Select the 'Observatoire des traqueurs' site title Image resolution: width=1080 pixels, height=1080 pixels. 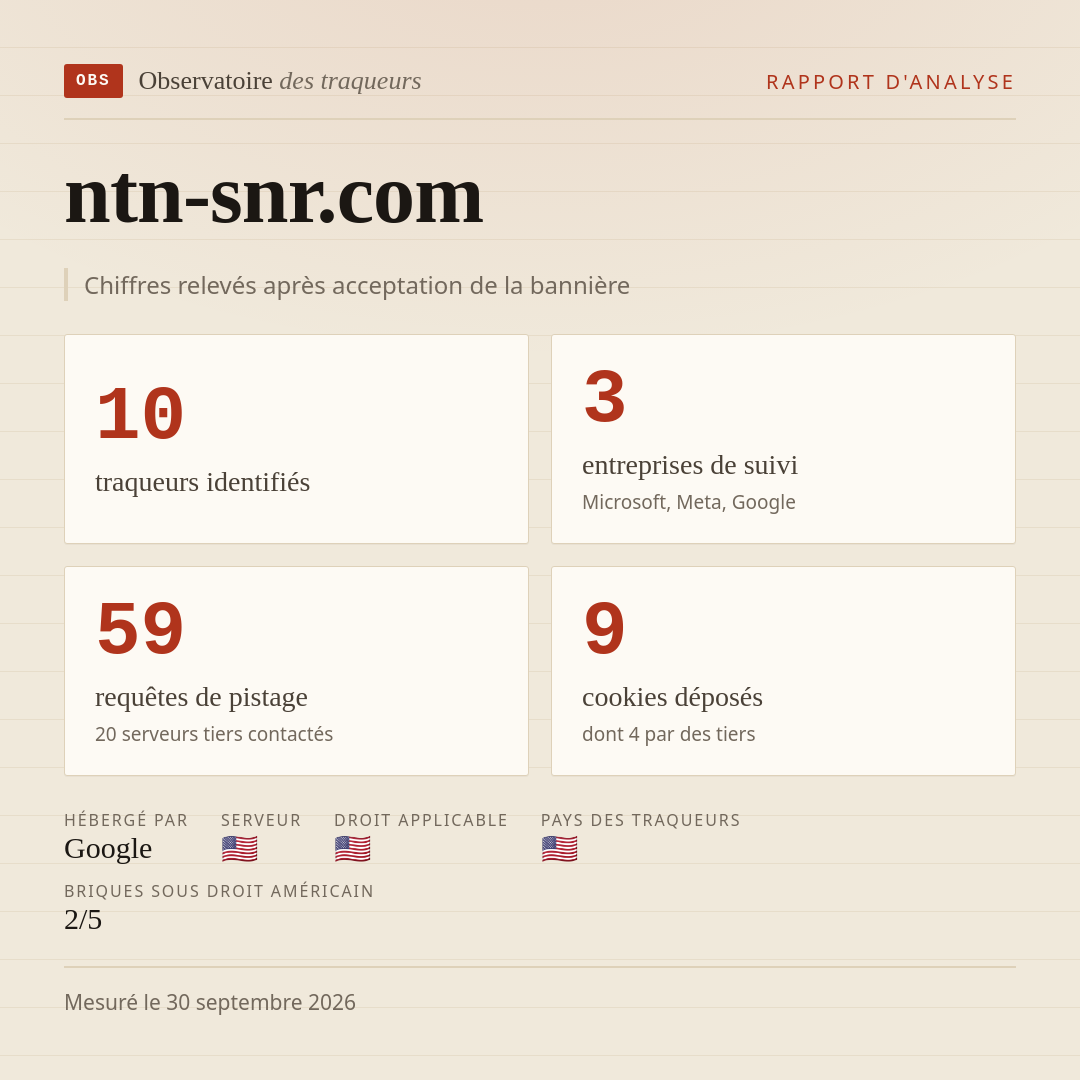tap(280, 81)
